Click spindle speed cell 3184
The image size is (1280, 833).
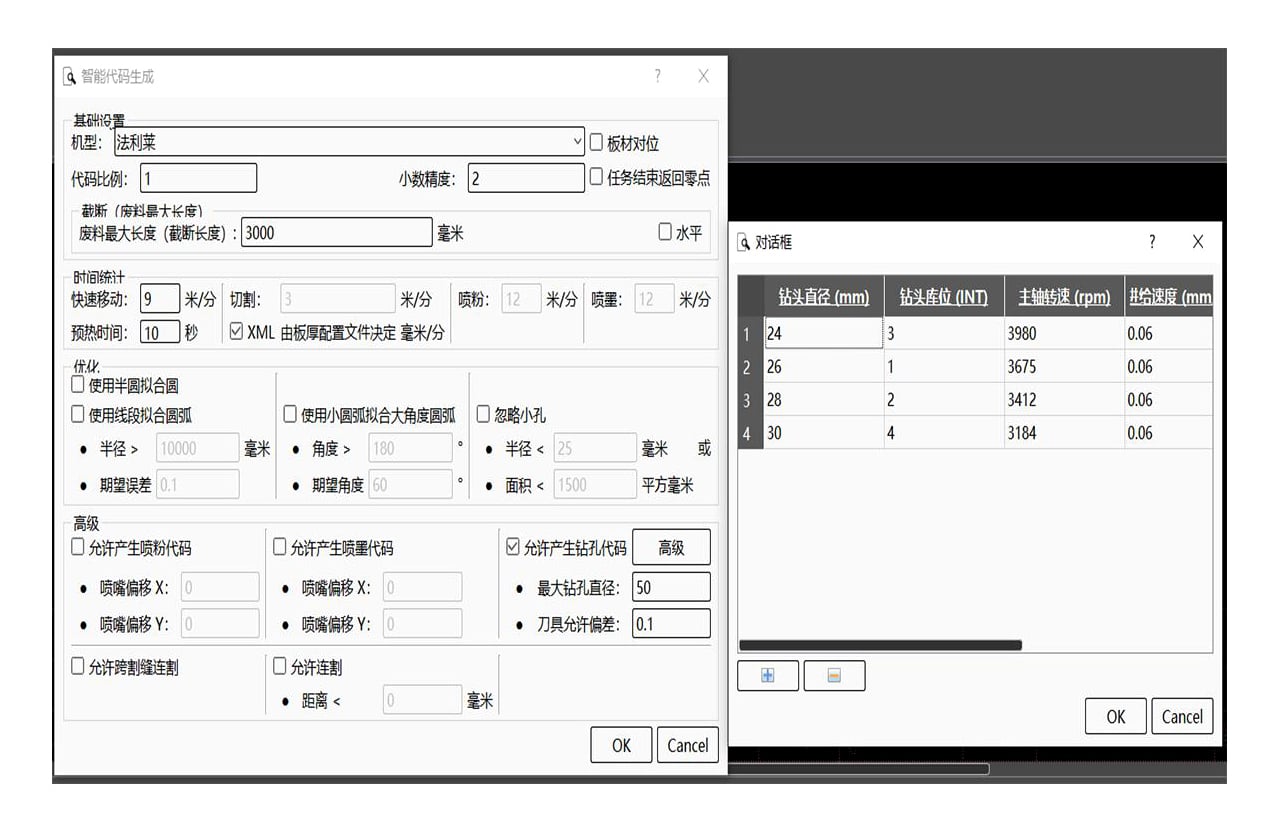click(1064, 433)
